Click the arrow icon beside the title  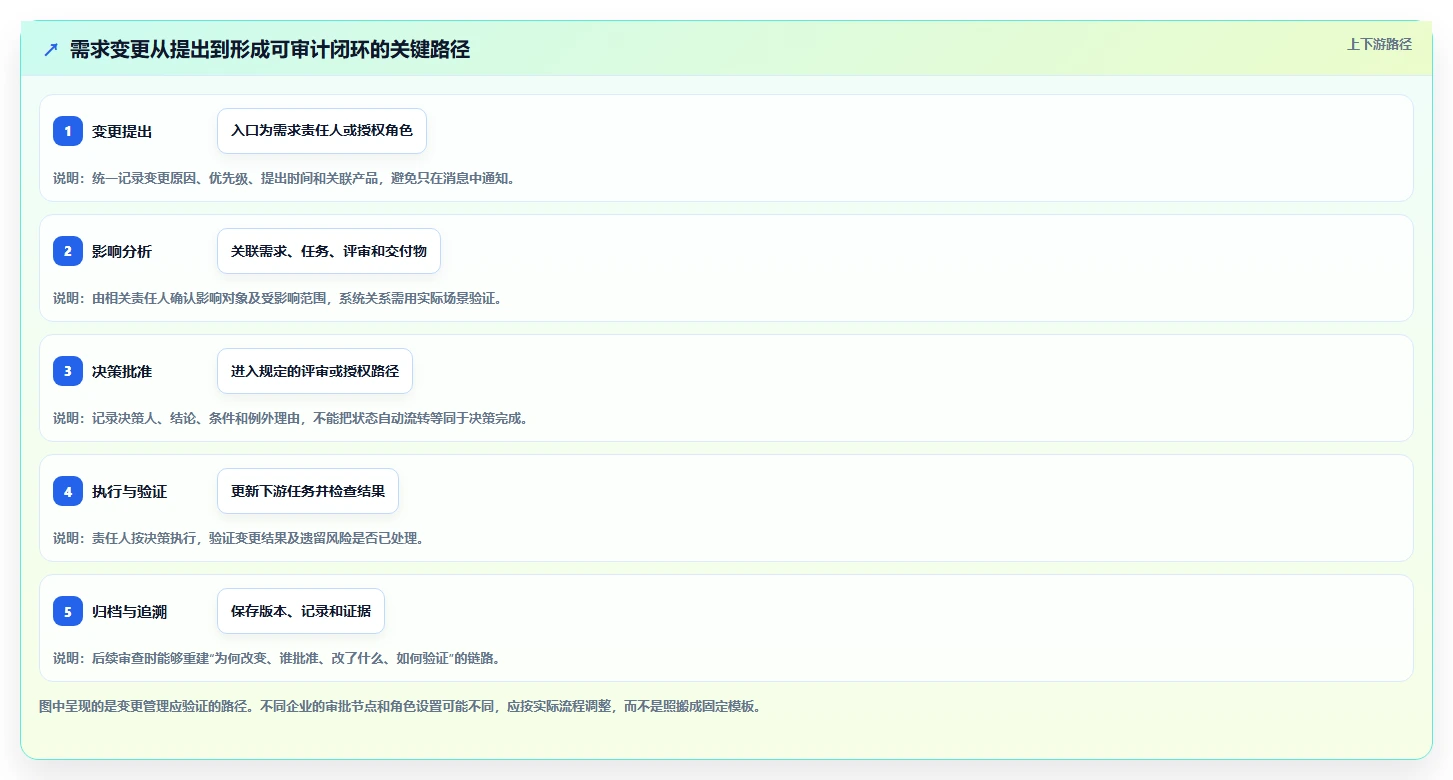coord(51,49)
